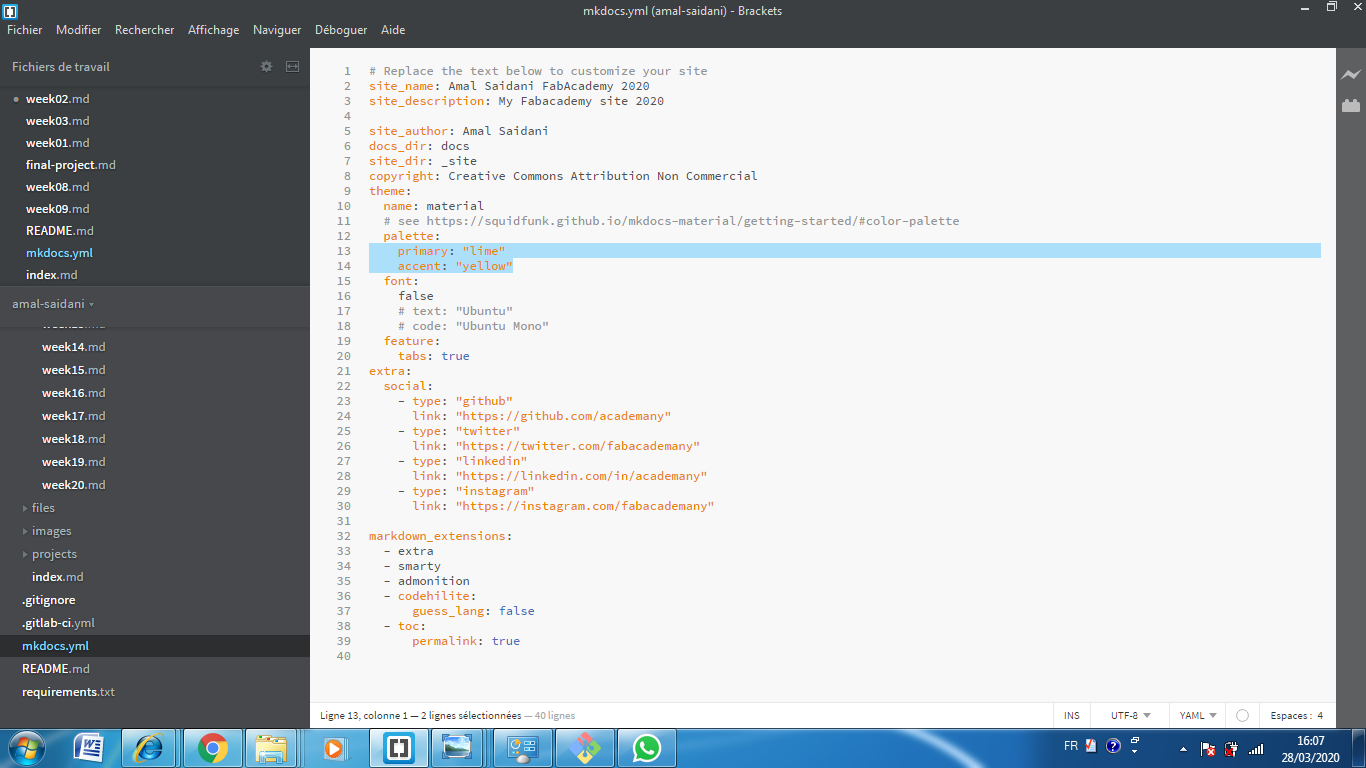Open WhatsApp from taskbar
Image resolution: width=1366 pixels, height=768 pixels.
(x=647, y=748)
